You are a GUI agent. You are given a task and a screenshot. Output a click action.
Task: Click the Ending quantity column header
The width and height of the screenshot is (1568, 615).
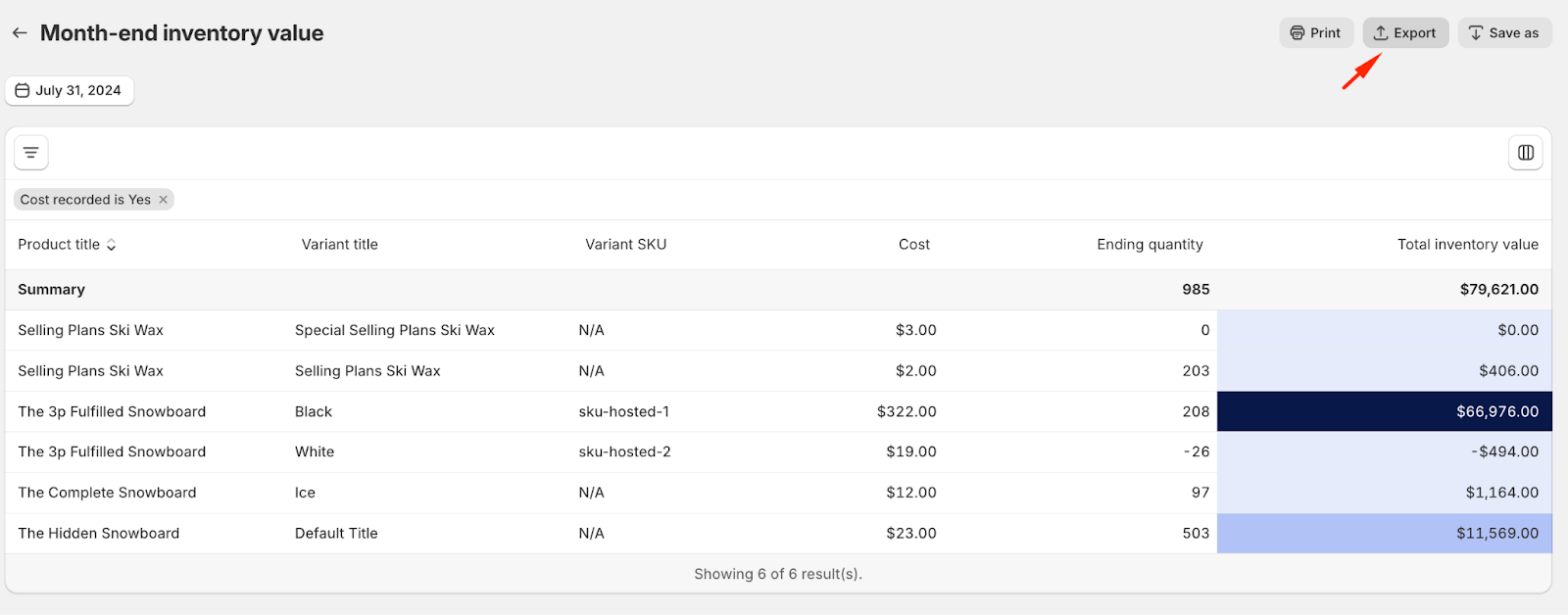1149,245
